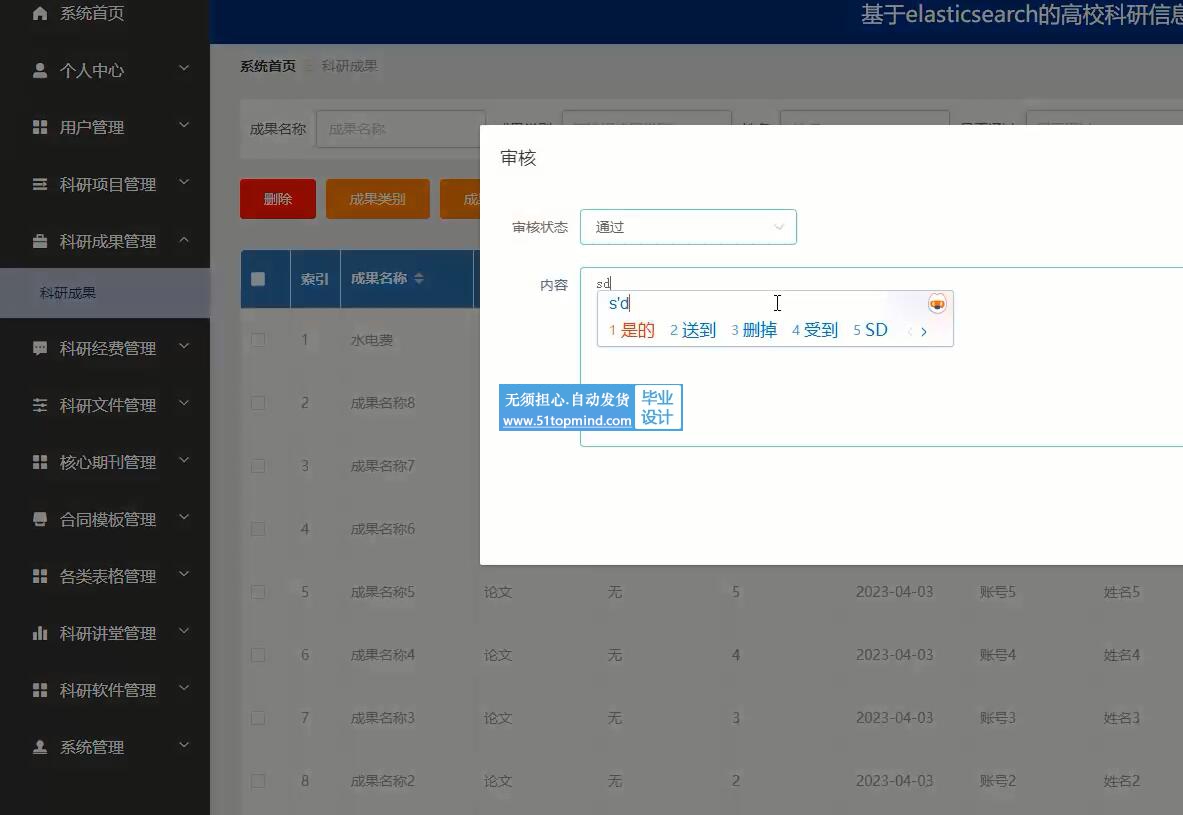Check the checkbox for row 成果名称3

point(258,718)
